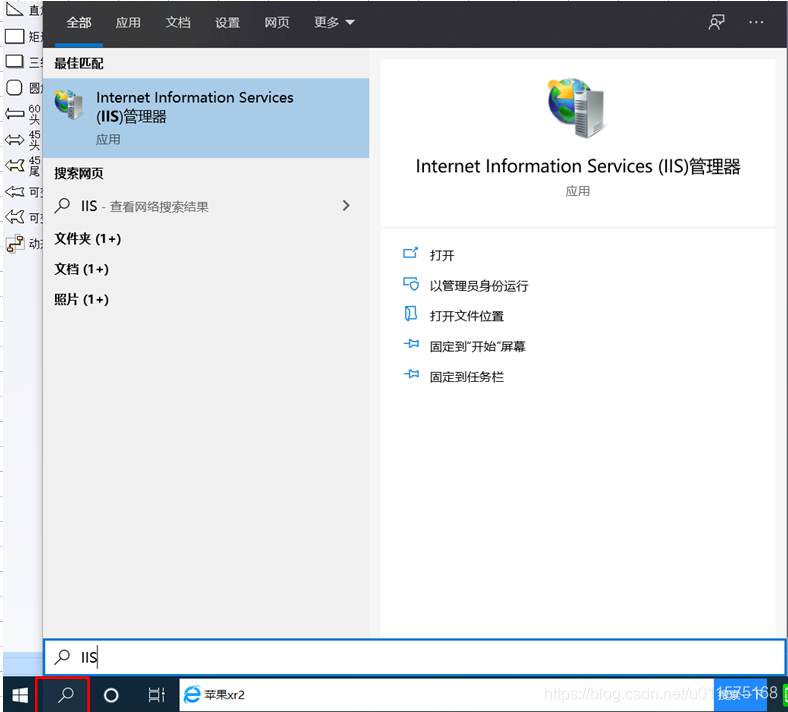The height and width of the screenshot is (712, 788).
Task: Click the search box containing IIS
Action: pos(415,657)
